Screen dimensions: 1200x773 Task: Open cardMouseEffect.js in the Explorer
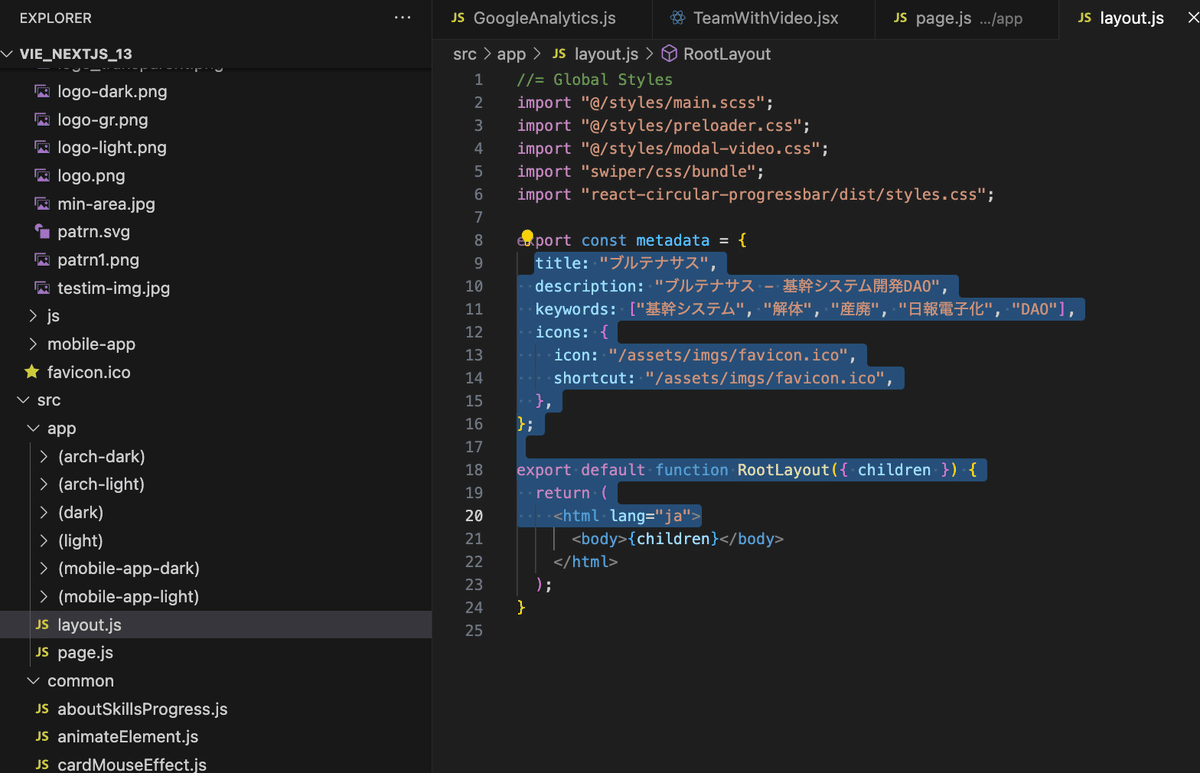pos(132,765)
